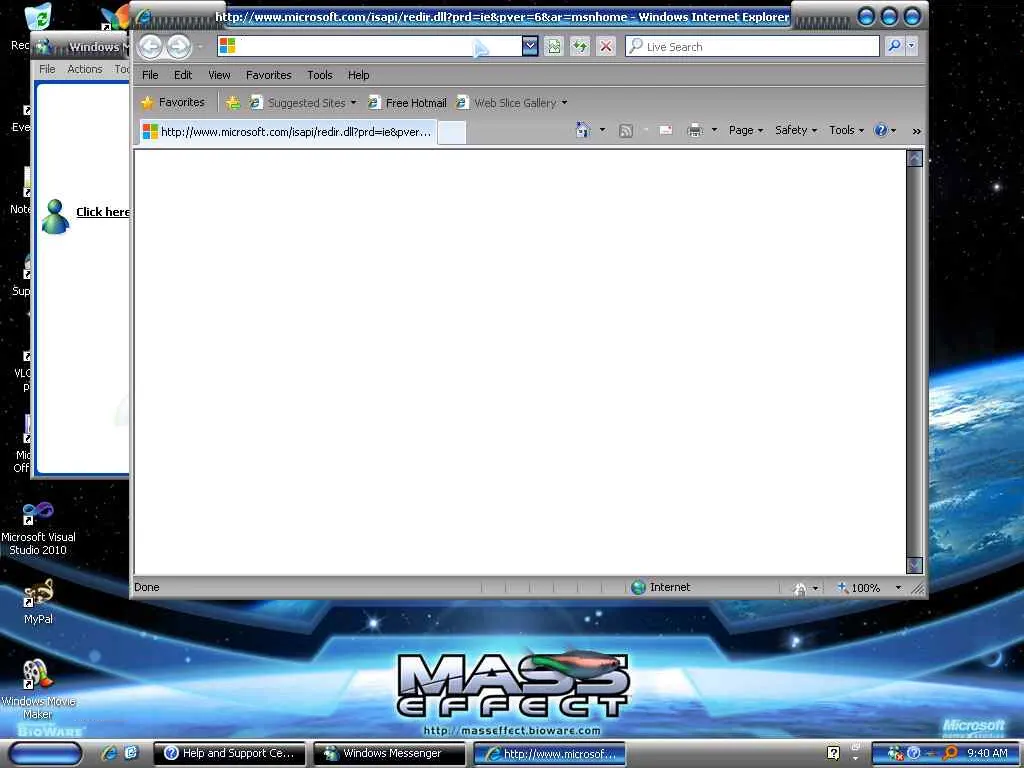
Task: Open the Suggested Sites favorites link
Action: pos(303,103)
